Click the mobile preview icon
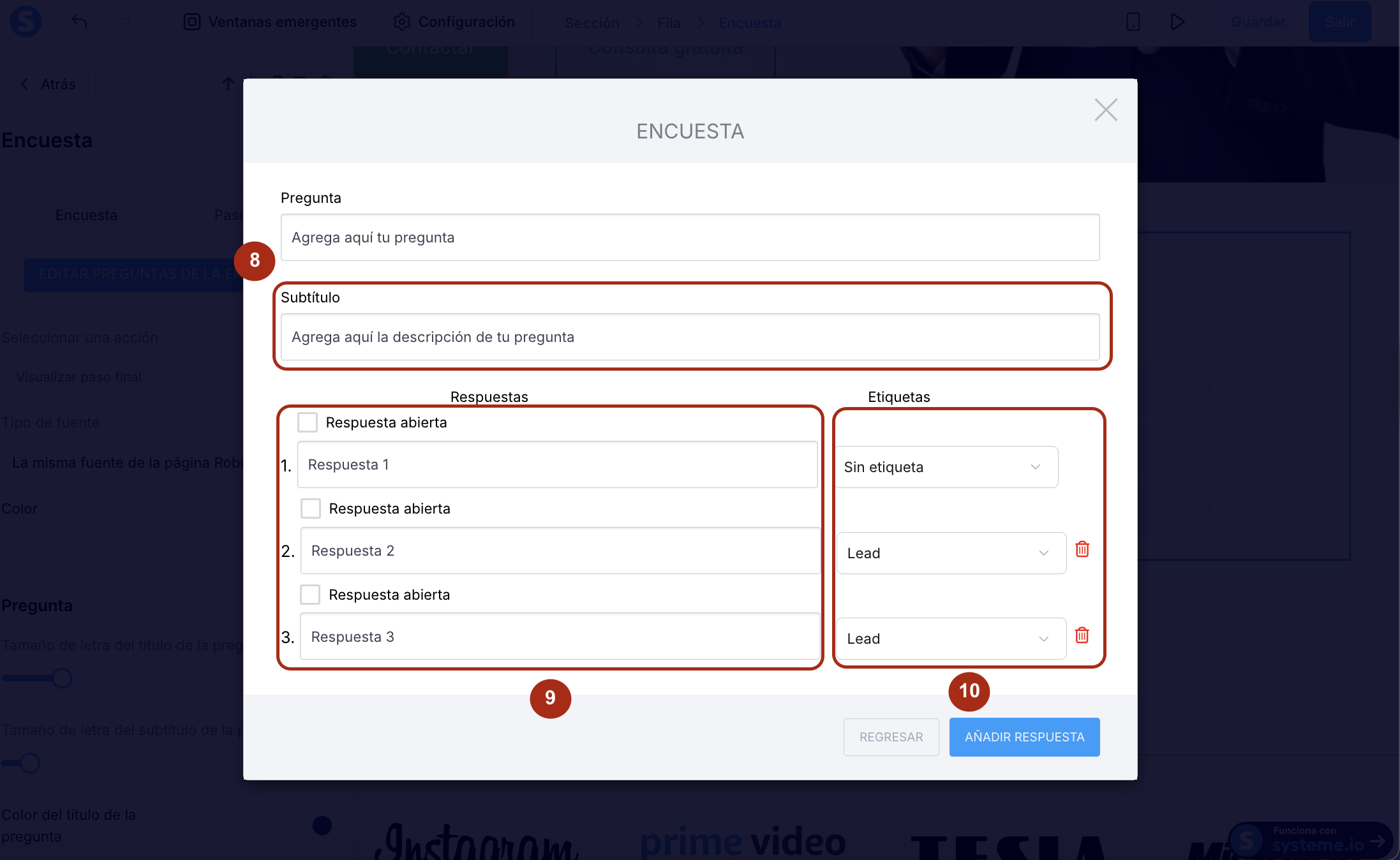The width and height of the screenshot is (1400, 860). [1133, 22]
